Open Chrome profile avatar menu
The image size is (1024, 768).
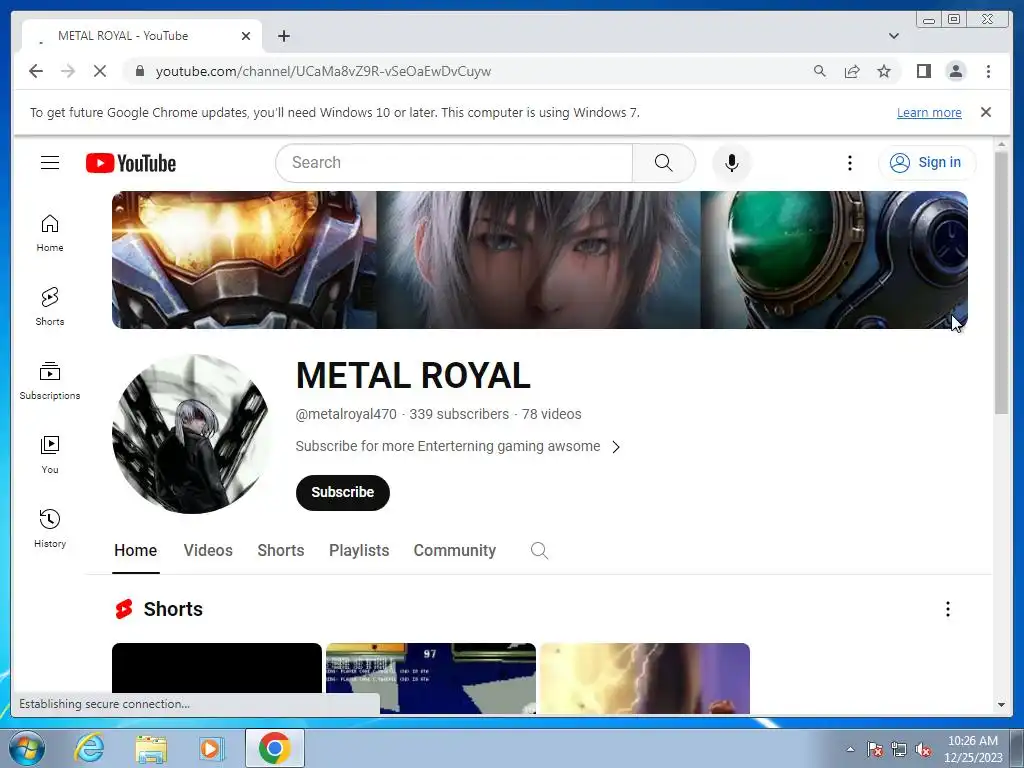click(955, 71)
